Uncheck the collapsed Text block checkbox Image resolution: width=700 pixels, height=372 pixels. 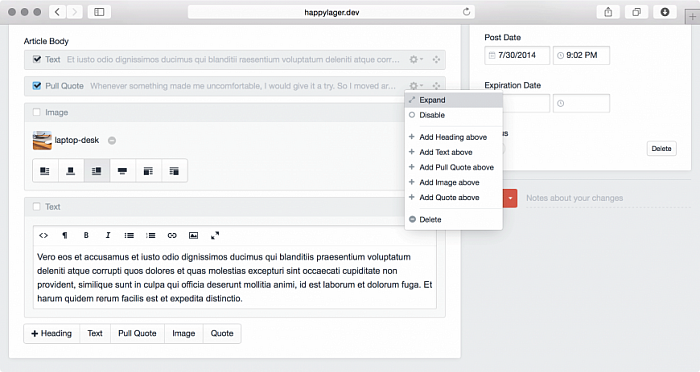pos(37,59)
